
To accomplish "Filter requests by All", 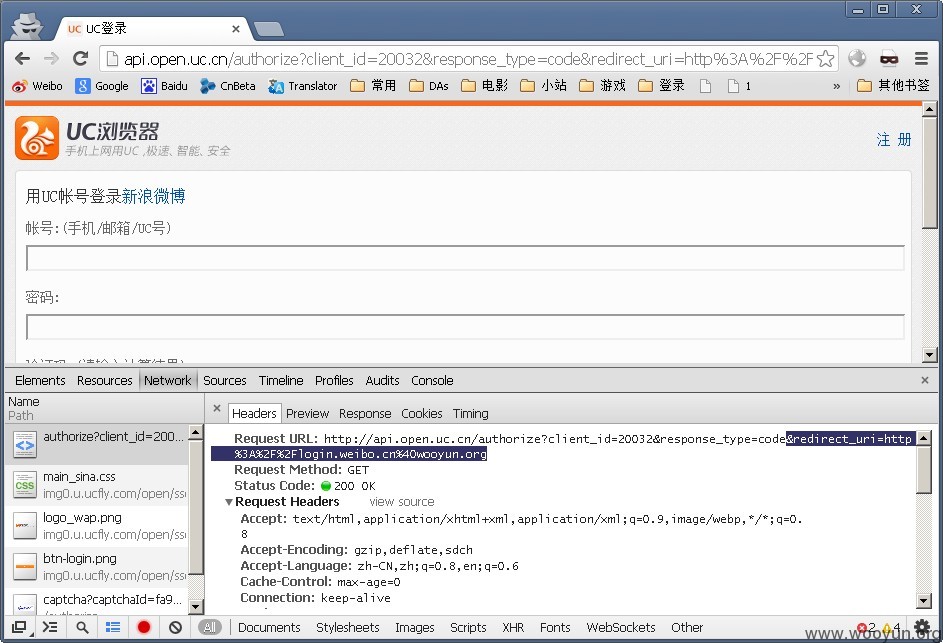I will 209,627.
